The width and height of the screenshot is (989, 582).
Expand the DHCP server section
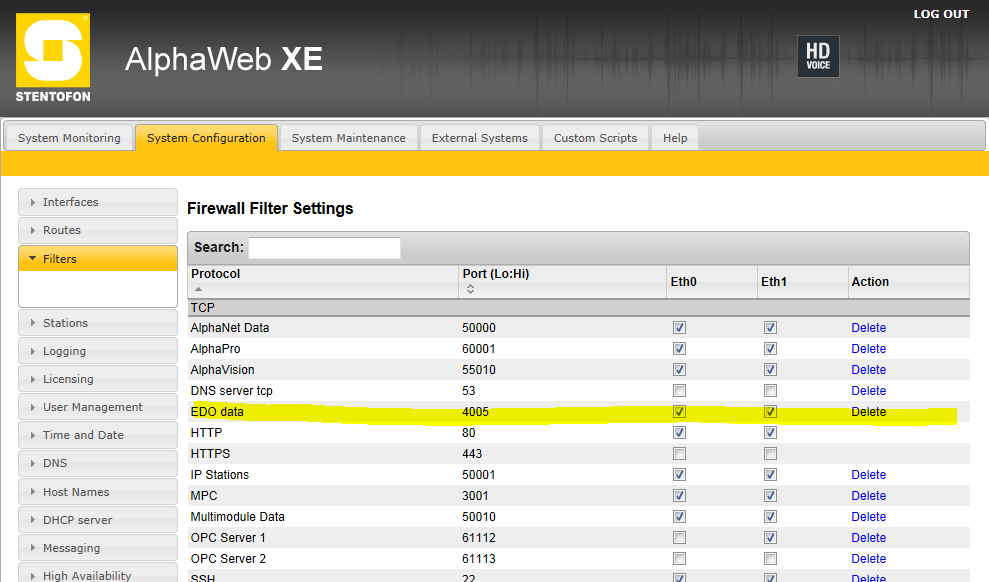tap(97, 520)
